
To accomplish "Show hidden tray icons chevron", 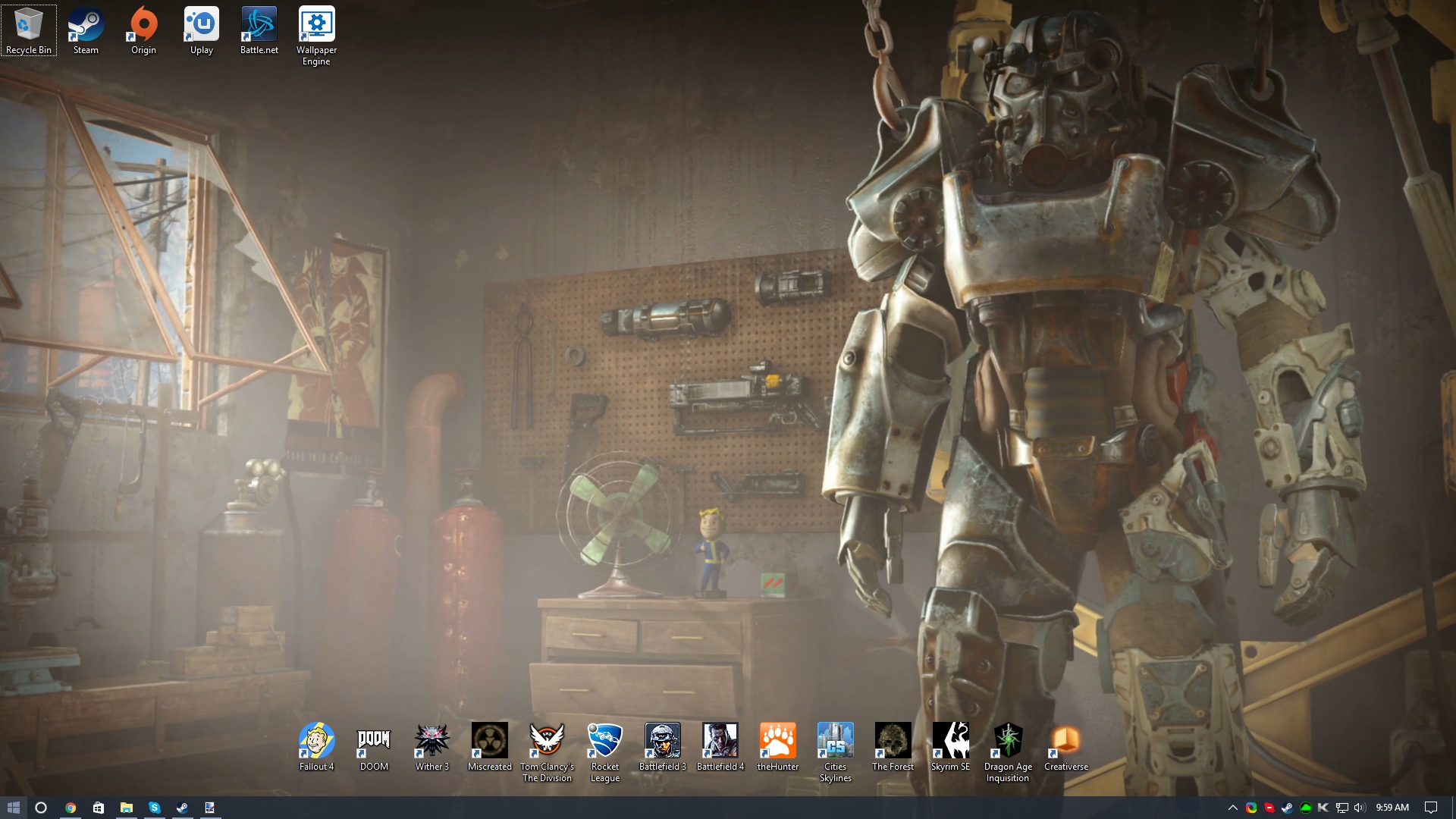I will [x=1232, y=808].
